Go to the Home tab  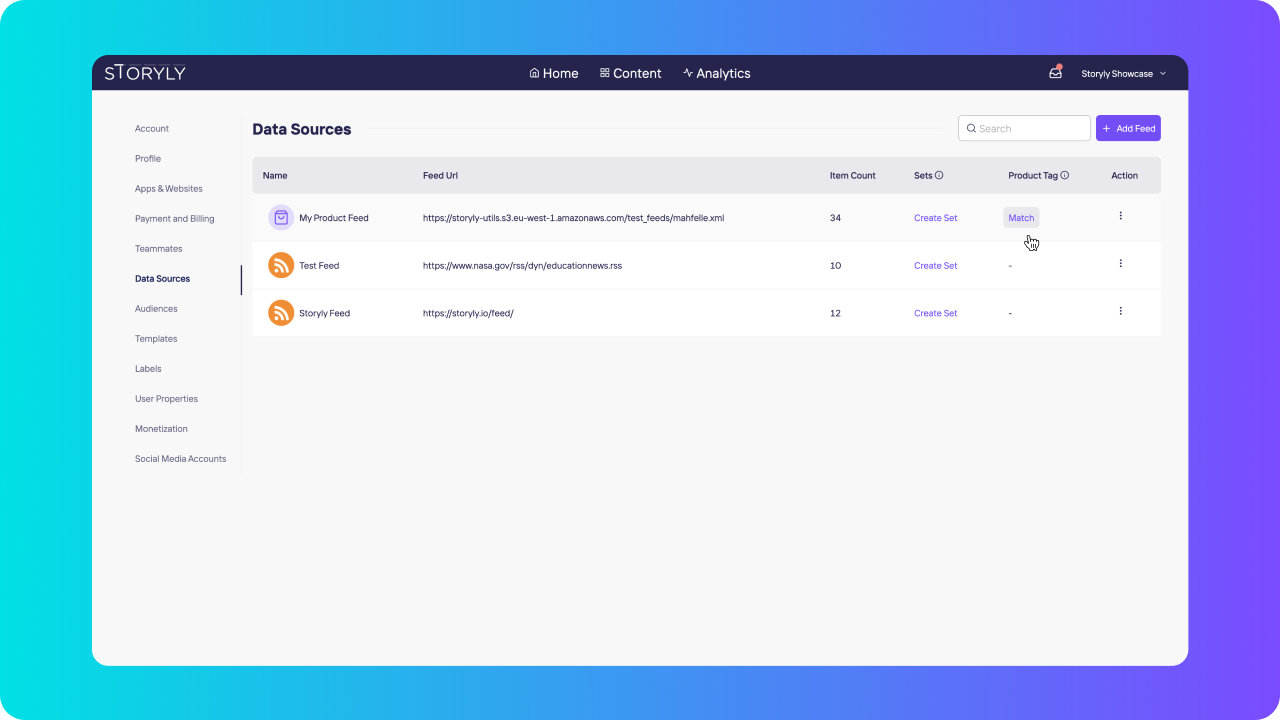pyautogui.click(x=554, y=73)
